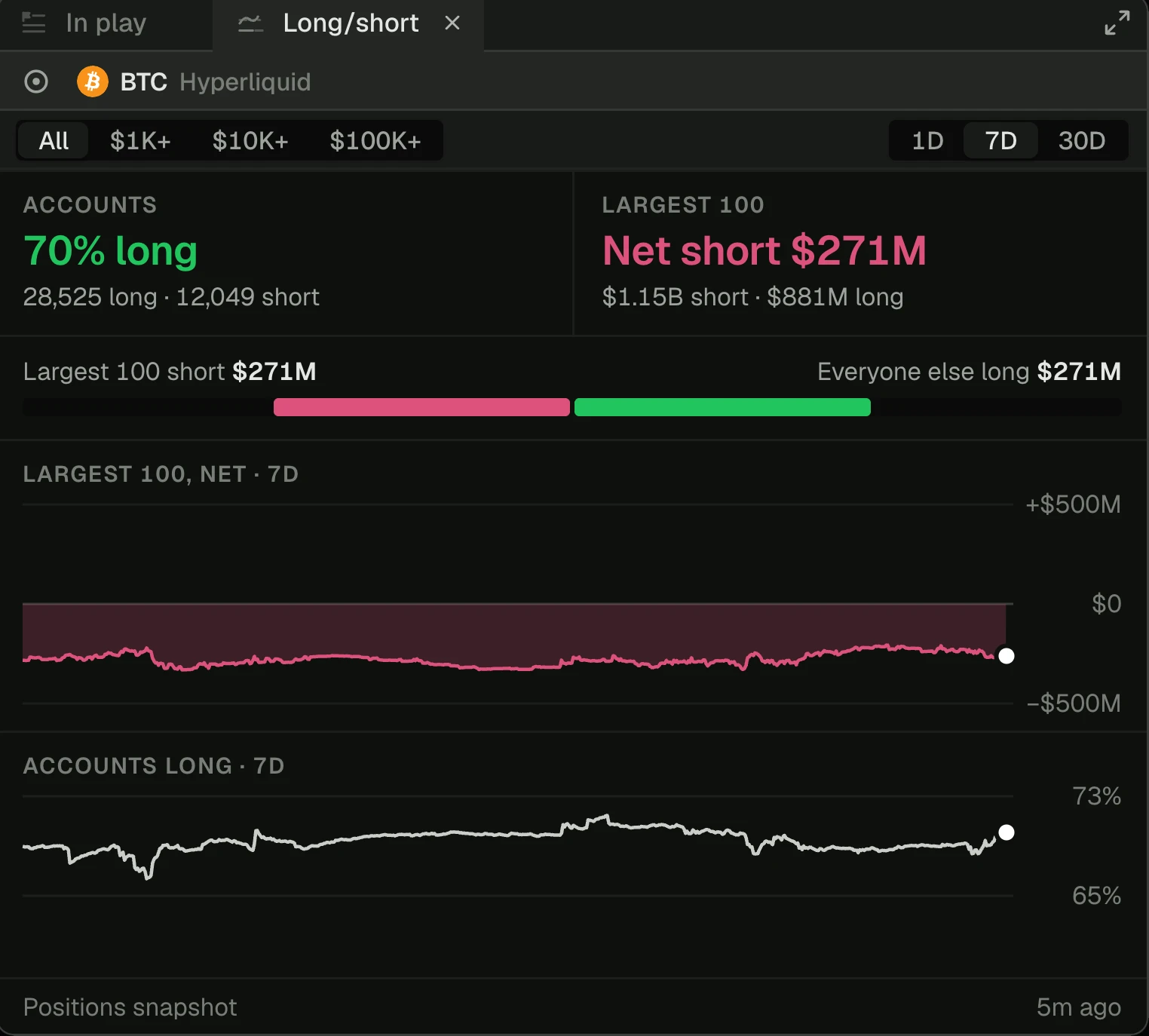This screenshot has height=1036, width=1149.
Task: Click the +$500M axis label
Action: 1073,504
